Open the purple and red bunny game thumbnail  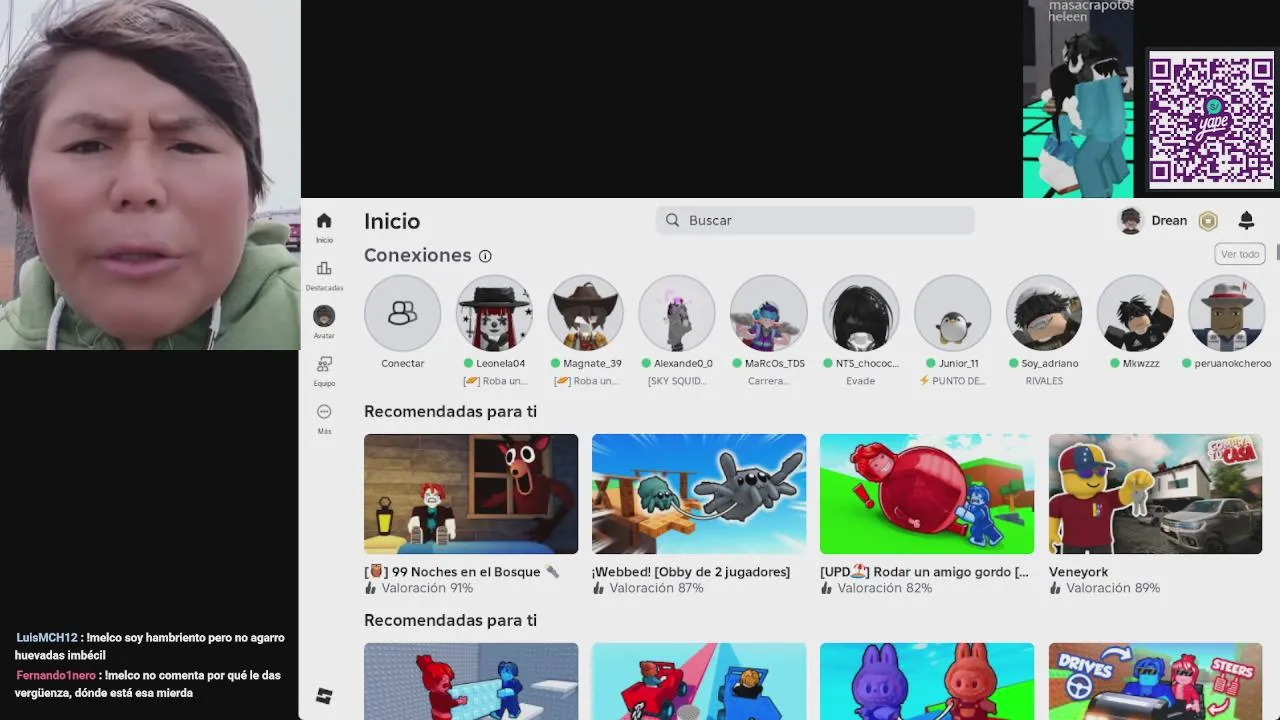click(927, 681)
